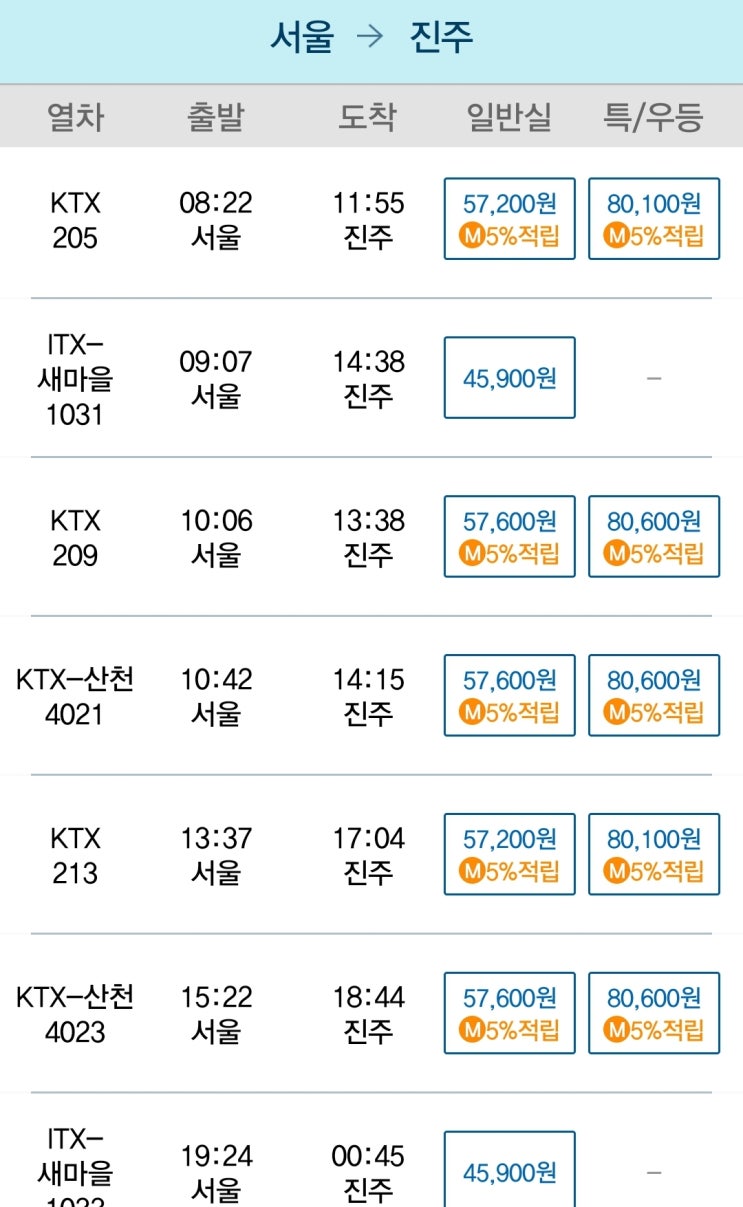Image resolution: width=743 pixels, height=1207 pixels.
Task: Pick KTX-산천 4021 standard seat fare
Action: click(510, 695)
